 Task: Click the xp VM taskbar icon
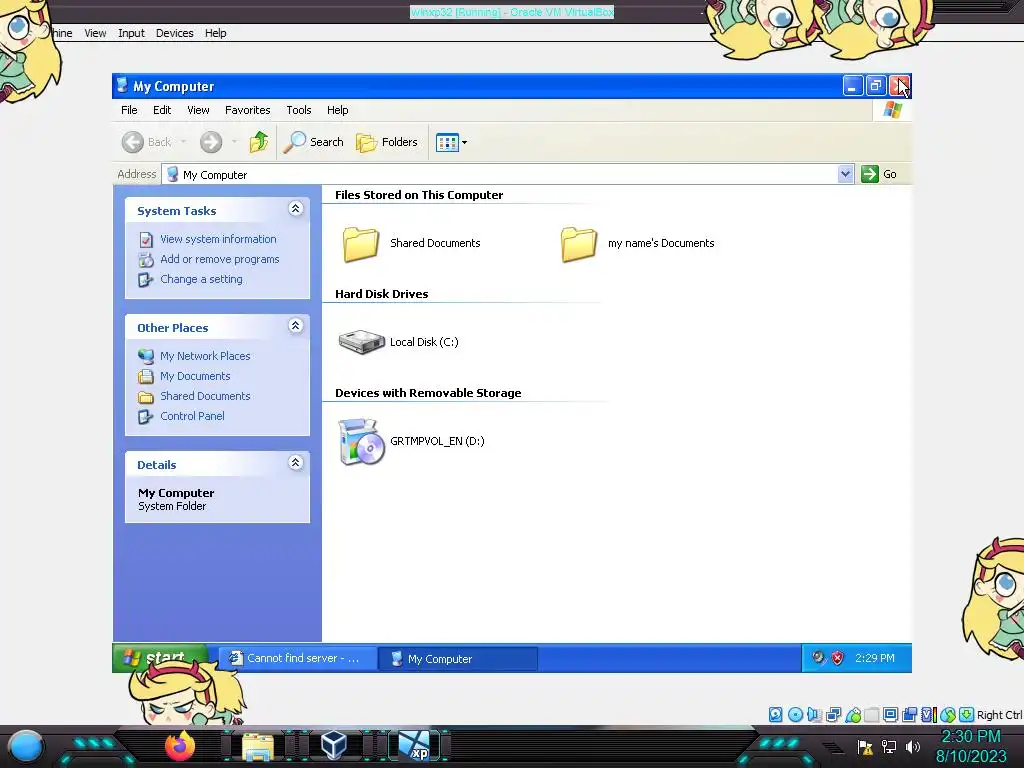[415, 746]
